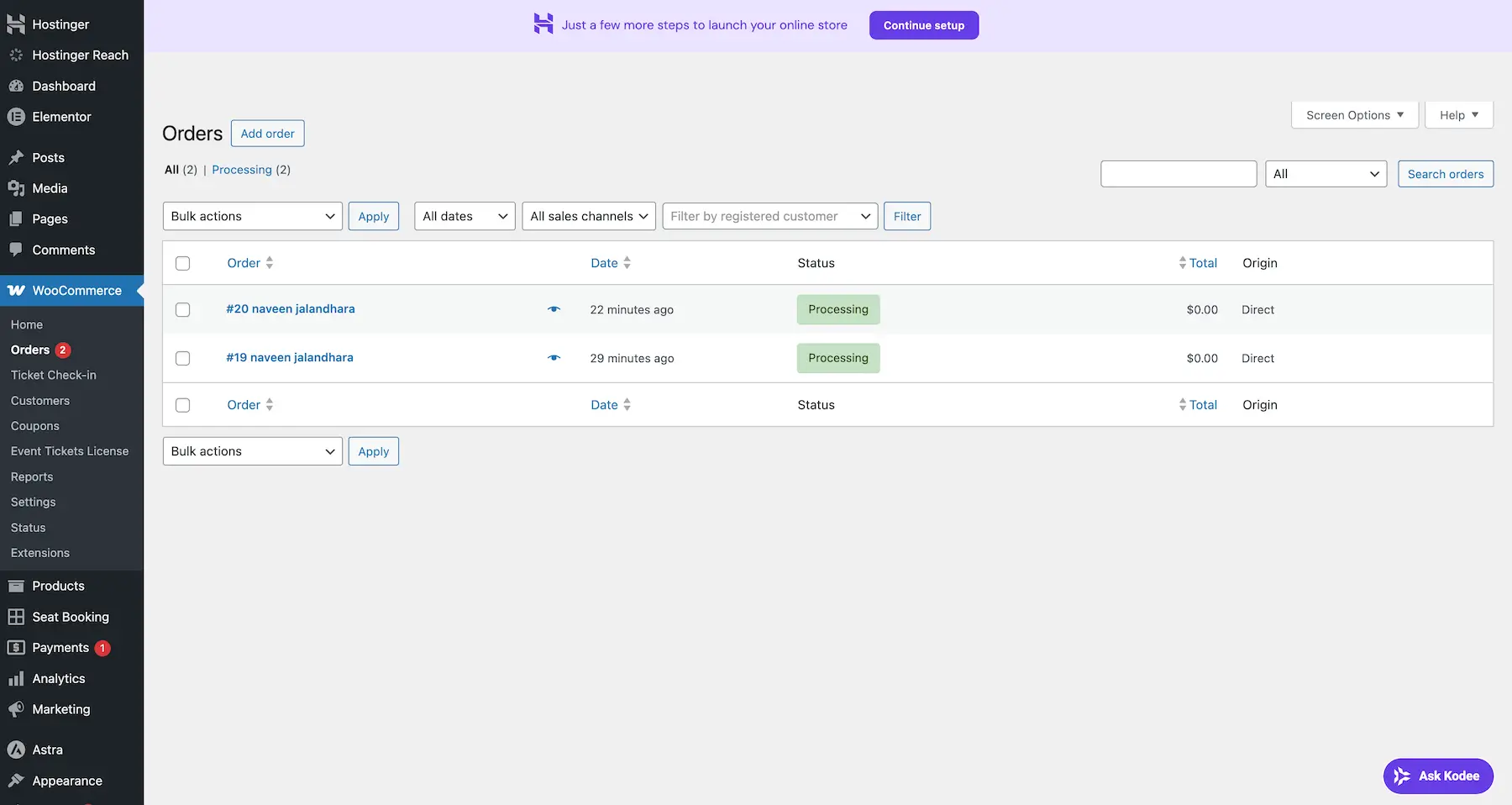Viewport: 1512px width, 805px height.
Task: Open Customers in WooCommerce submenu
Action: tap(40, 401)
